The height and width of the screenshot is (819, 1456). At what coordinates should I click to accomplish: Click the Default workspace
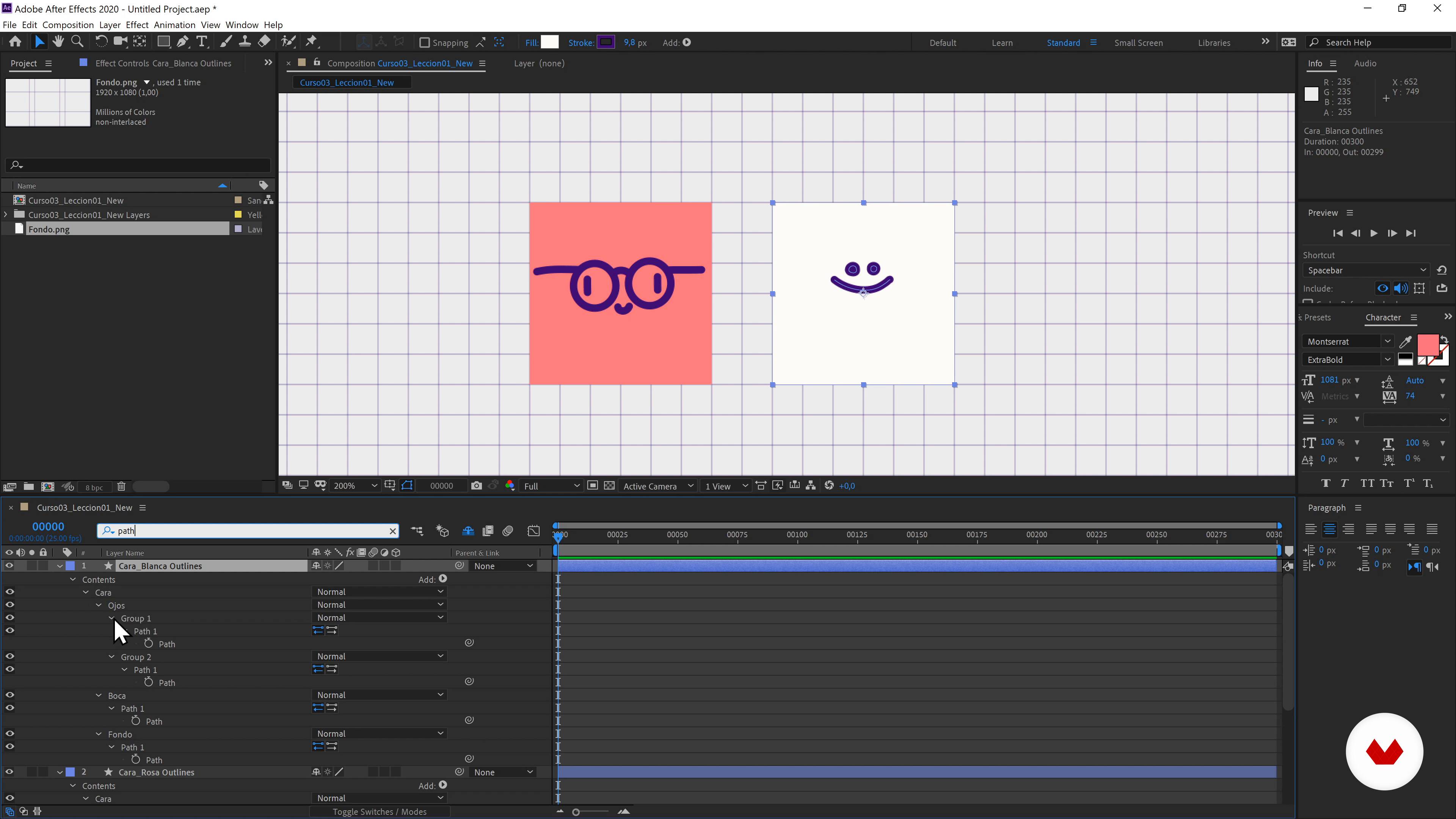(x=943, y=42)
